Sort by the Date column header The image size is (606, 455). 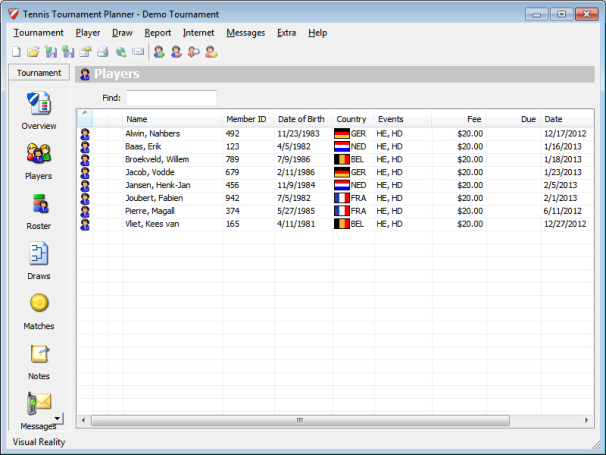click(x=567, y=119)
